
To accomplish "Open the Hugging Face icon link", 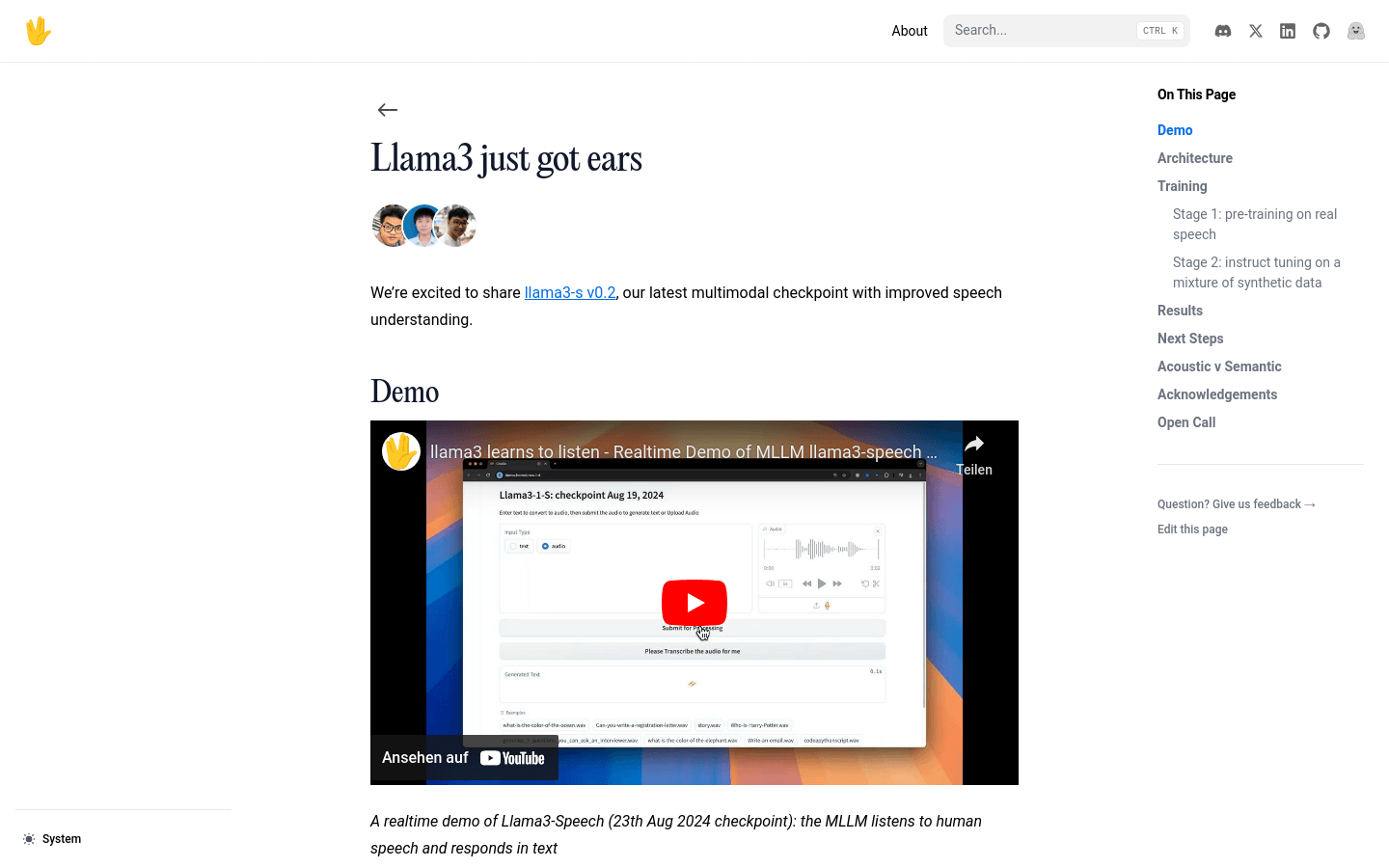I will 1356,31.
